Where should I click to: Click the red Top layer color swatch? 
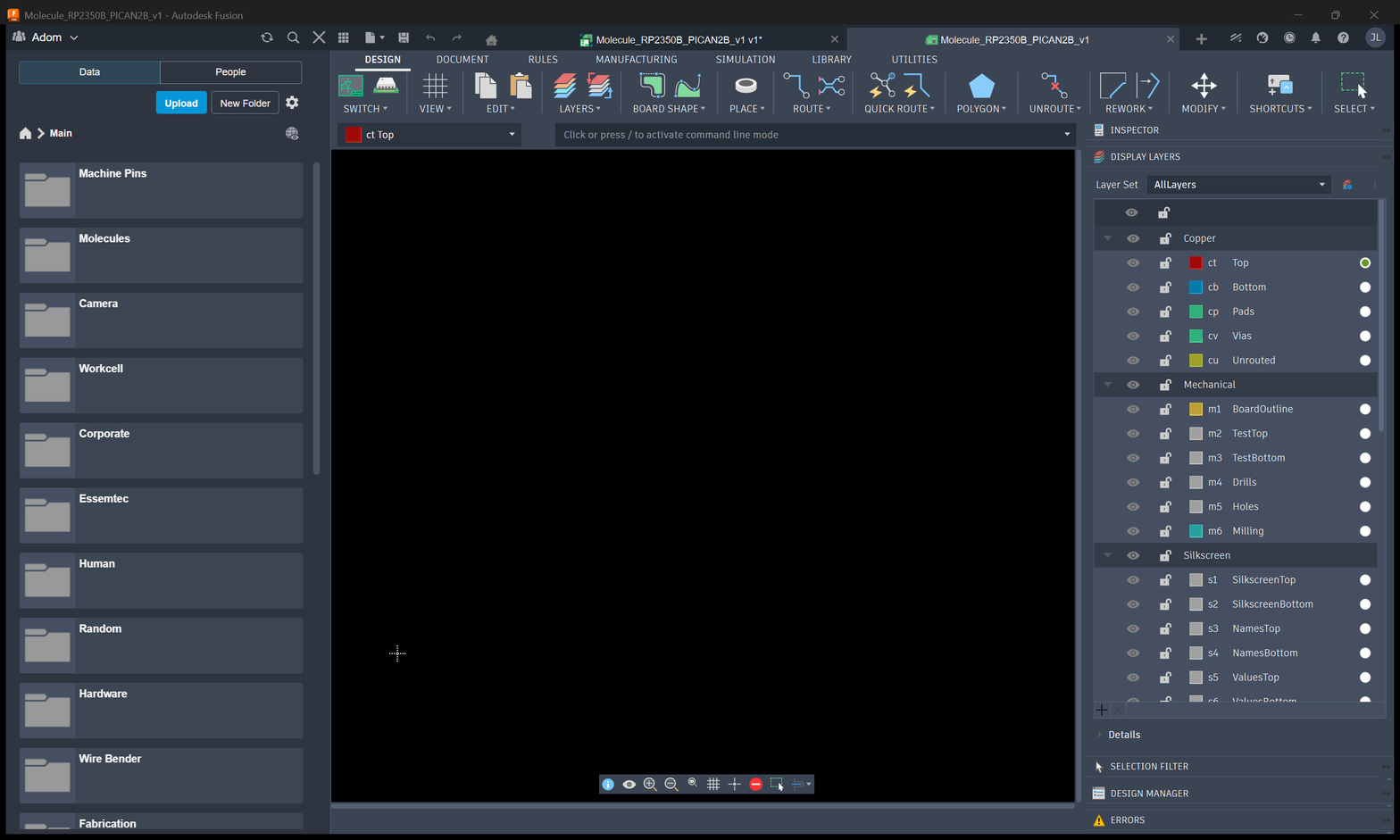1196,262
